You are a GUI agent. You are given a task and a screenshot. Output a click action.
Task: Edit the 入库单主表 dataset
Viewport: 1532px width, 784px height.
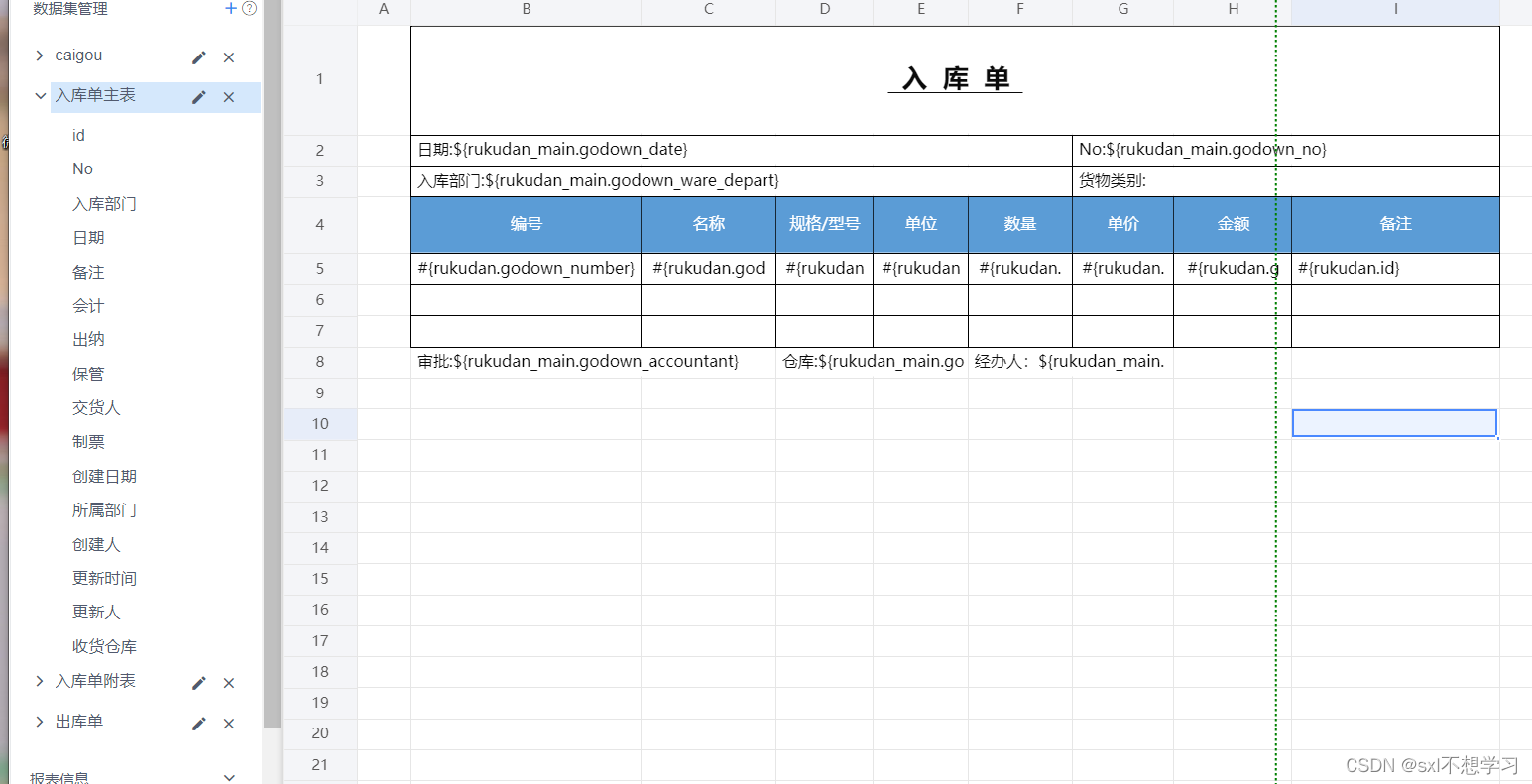199,97
